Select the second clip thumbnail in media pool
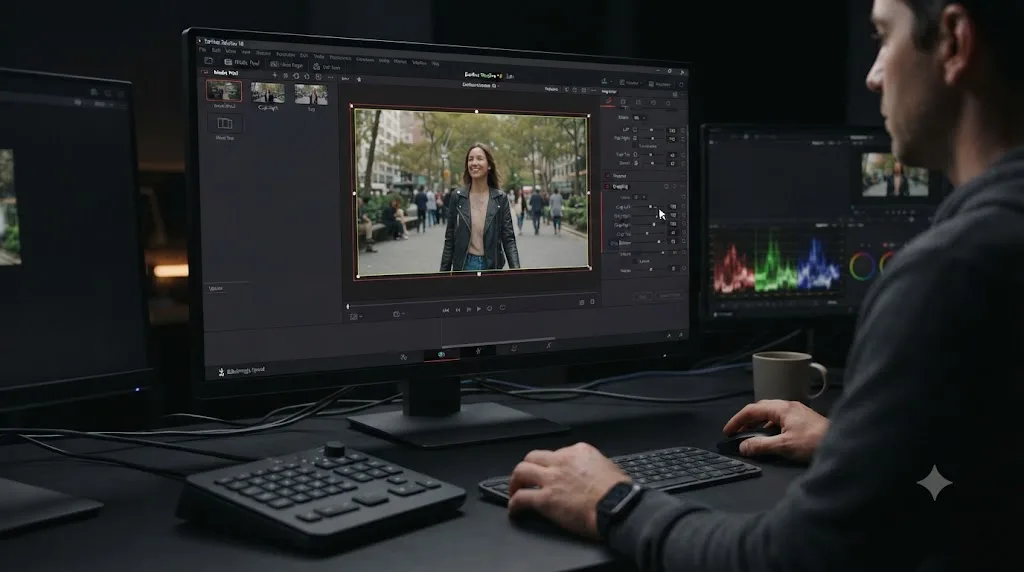This screenshot has width=1024, height=572. tap(268, 93)
